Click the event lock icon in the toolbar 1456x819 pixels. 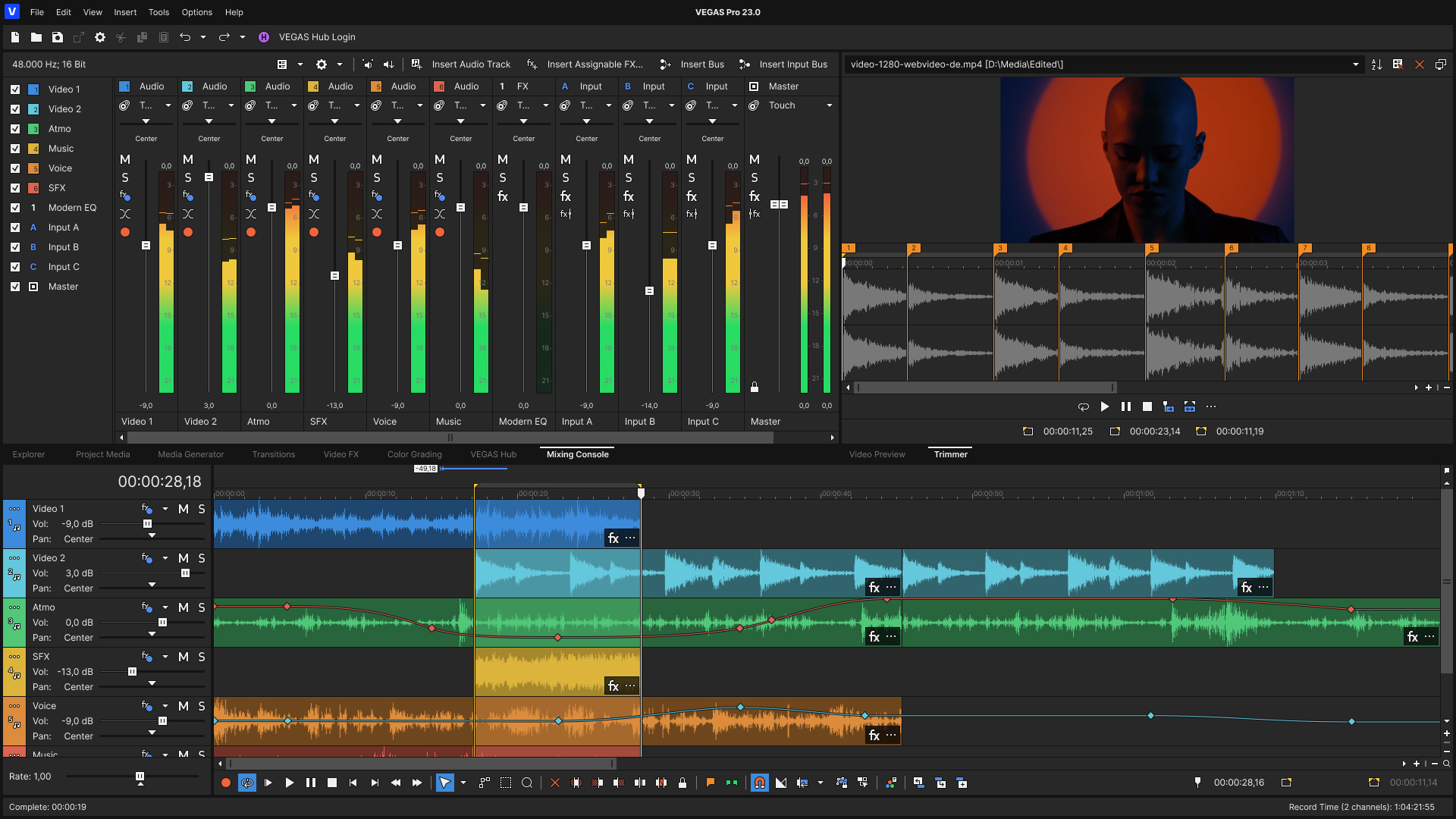(682, 783)
